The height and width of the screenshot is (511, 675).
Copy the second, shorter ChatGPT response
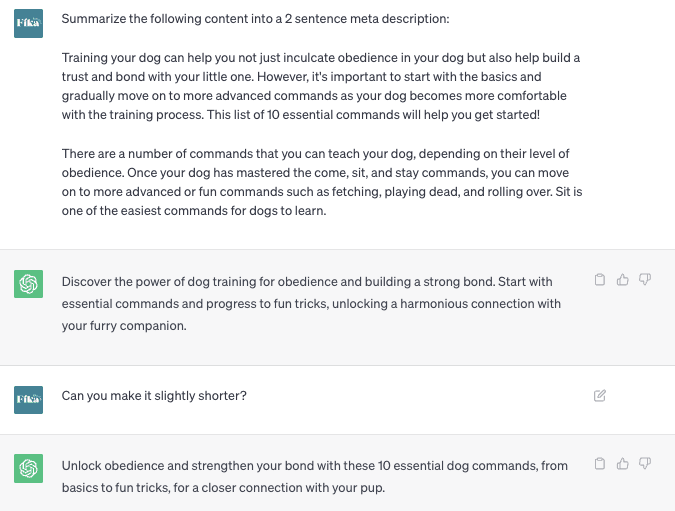pyautogui.click(x=600, y=464)
